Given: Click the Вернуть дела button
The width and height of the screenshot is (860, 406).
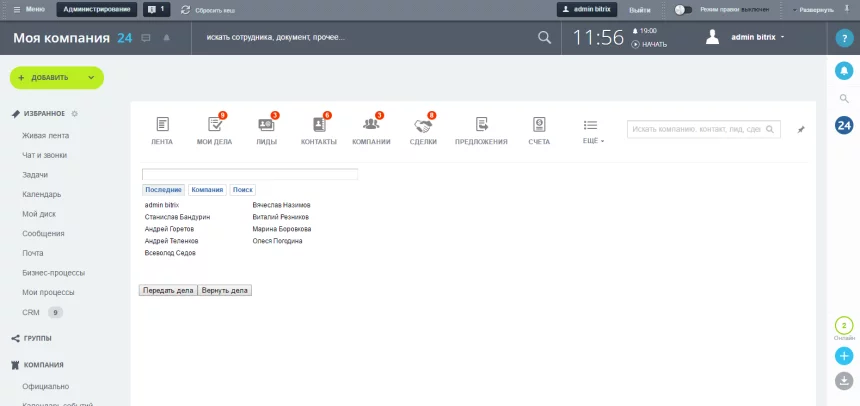Looking at the screenshot, I should [225, 290].
